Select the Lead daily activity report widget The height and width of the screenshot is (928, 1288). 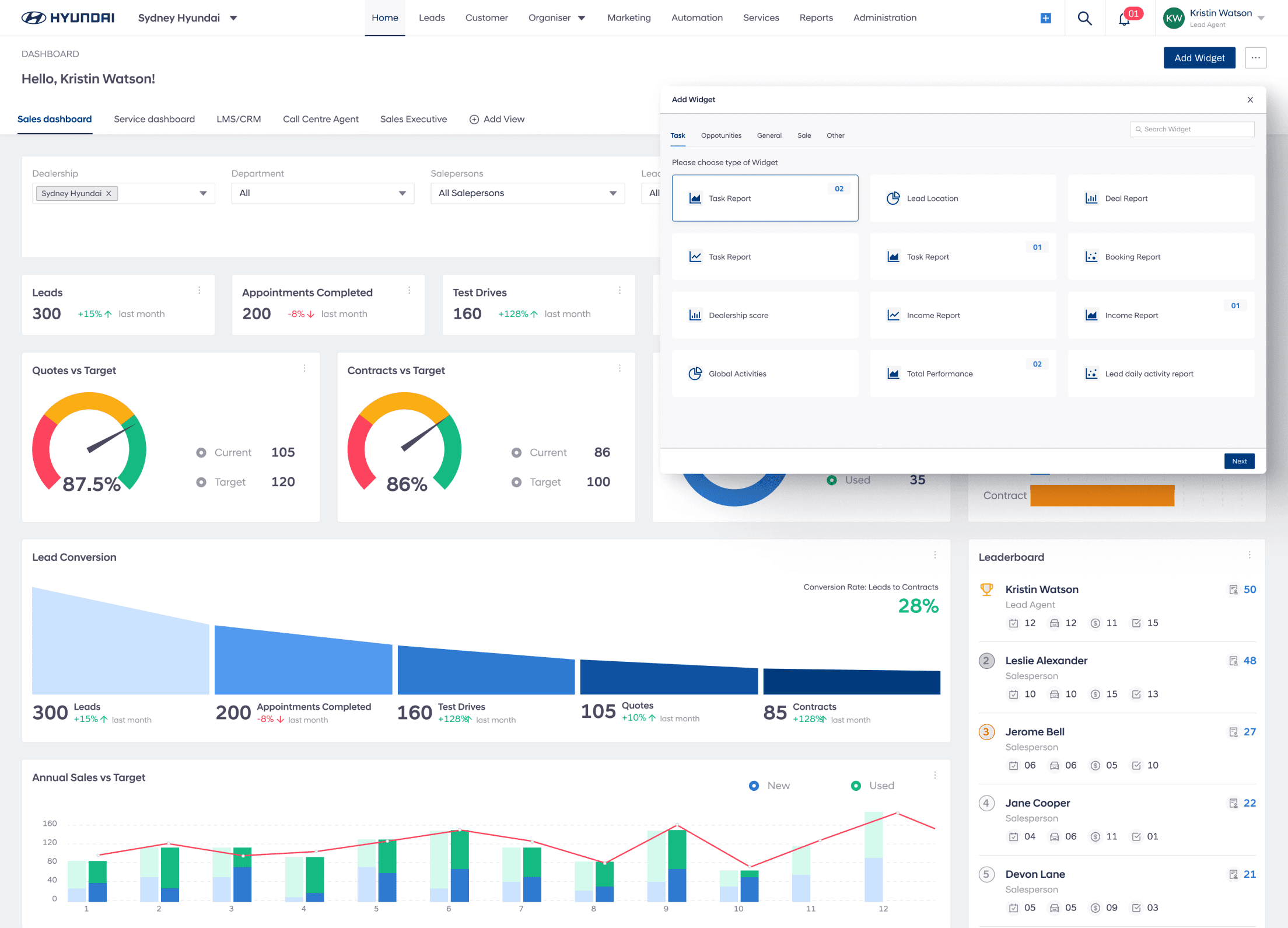(x=1161, y=373)
